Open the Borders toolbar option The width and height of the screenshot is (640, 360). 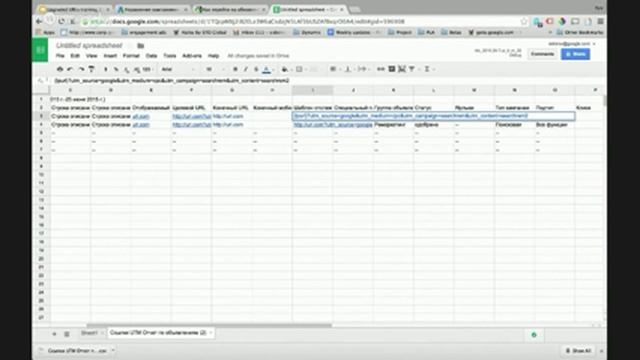click(299, 69)
